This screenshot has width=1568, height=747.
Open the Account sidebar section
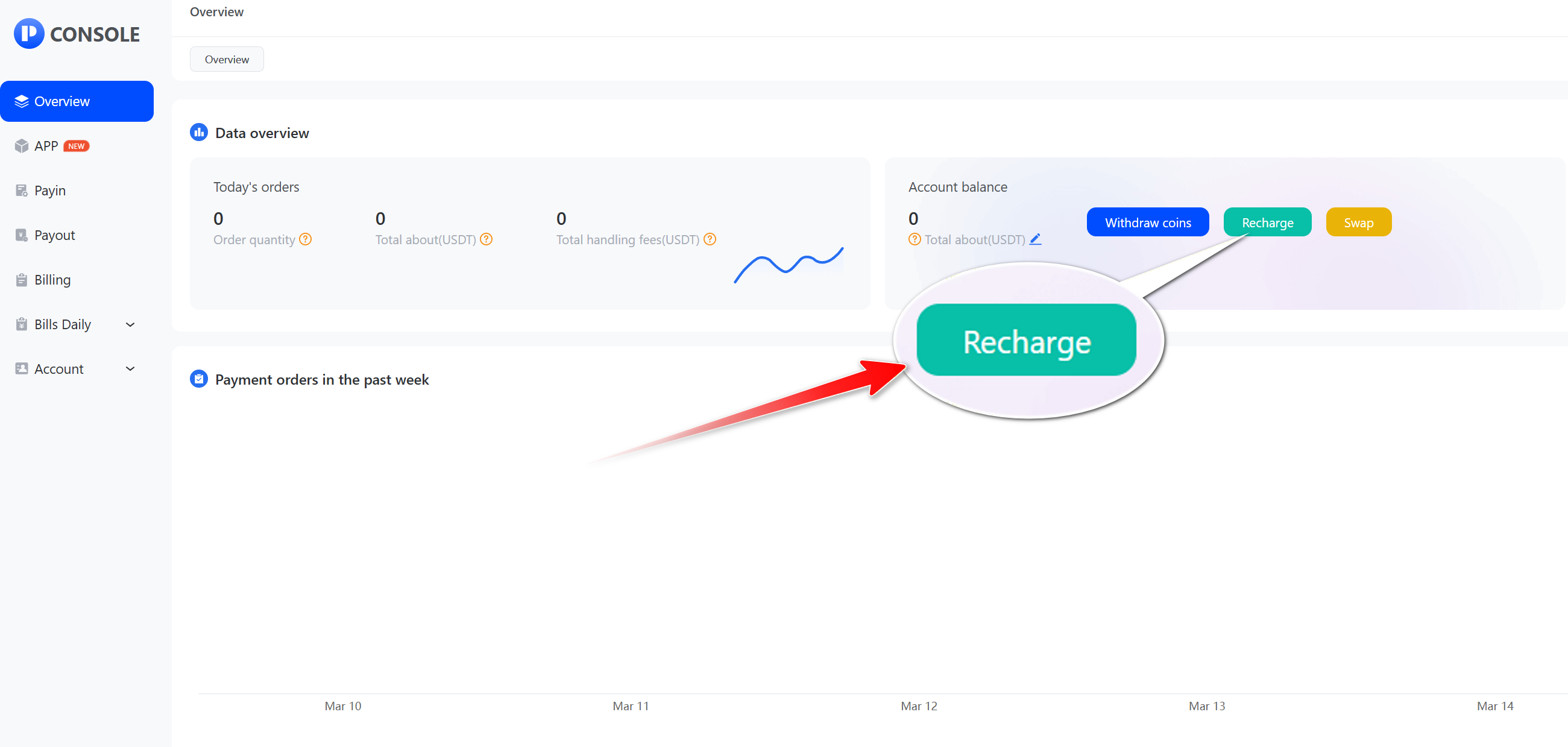[x=59, y=369]
